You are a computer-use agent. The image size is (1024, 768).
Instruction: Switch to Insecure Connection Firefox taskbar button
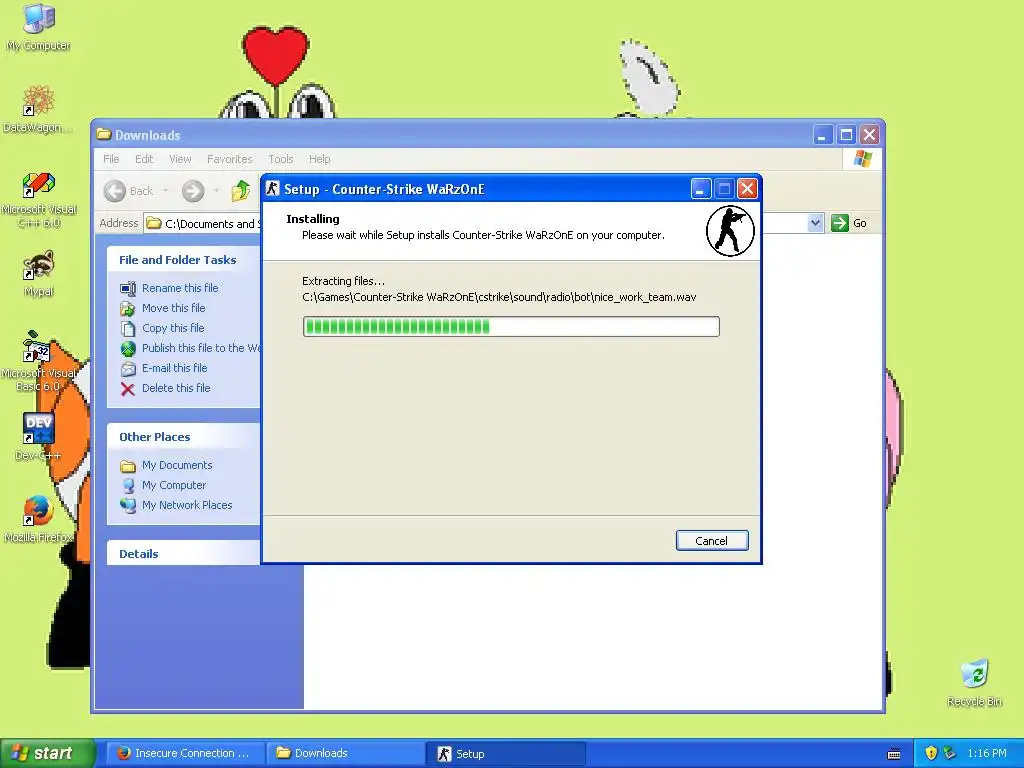186,753
